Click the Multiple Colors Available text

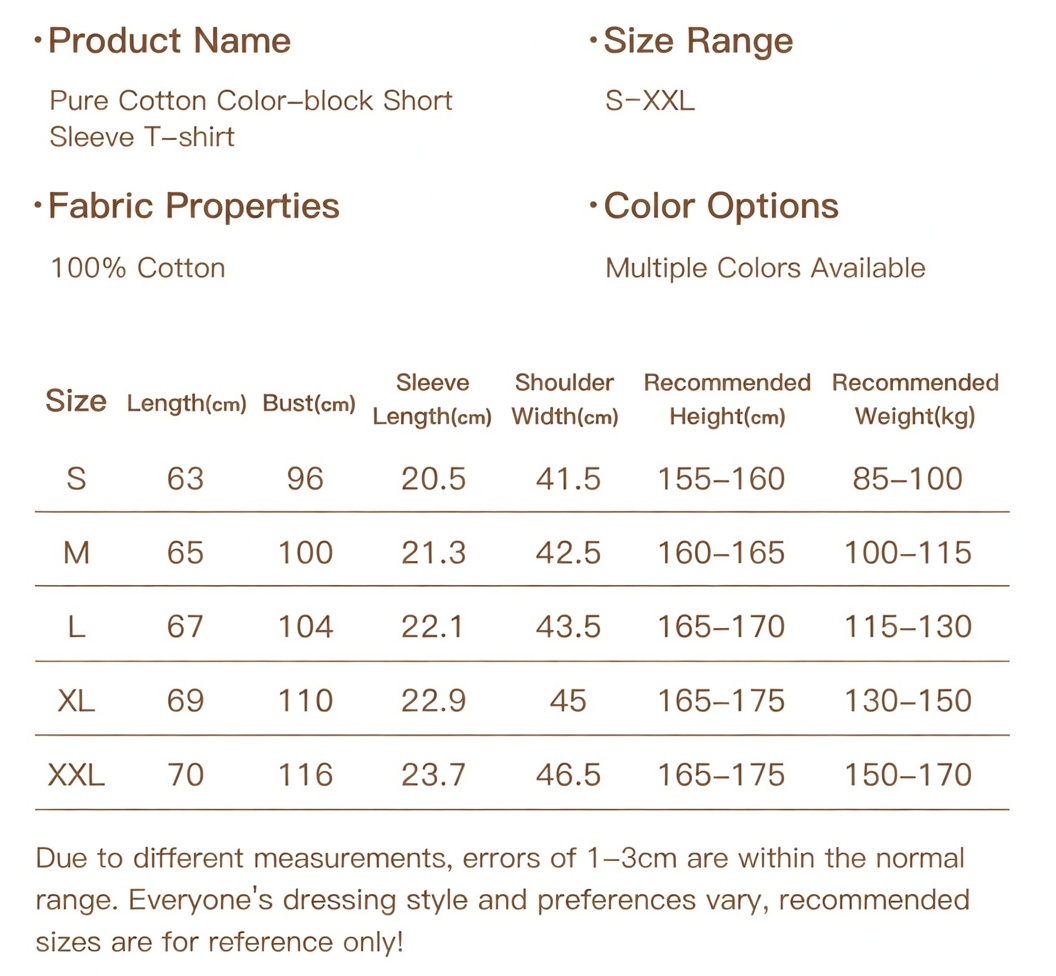pyautogui.click(x=765, y=268)
